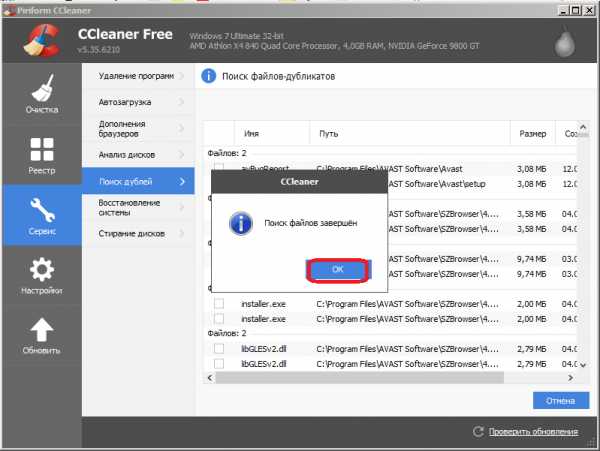Image resolution: width=600 pixels, height=451 pixels.
Task: Sort by the Имя column header
Action: (x=272, y=134)
